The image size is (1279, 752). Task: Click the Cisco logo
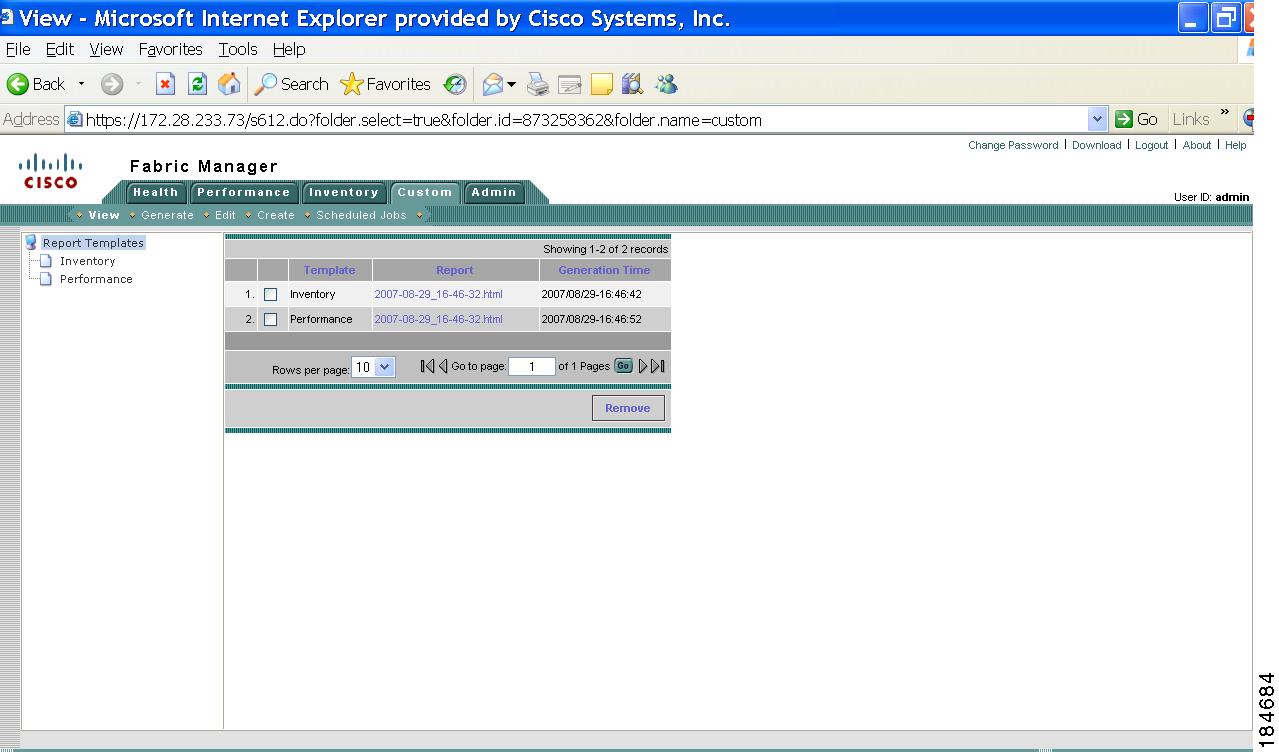coord(51,170)
